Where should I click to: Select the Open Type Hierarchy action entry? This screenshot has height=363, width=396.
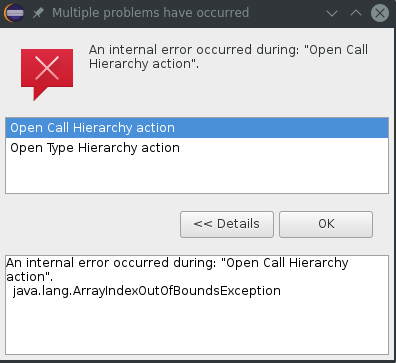(197, 148)
